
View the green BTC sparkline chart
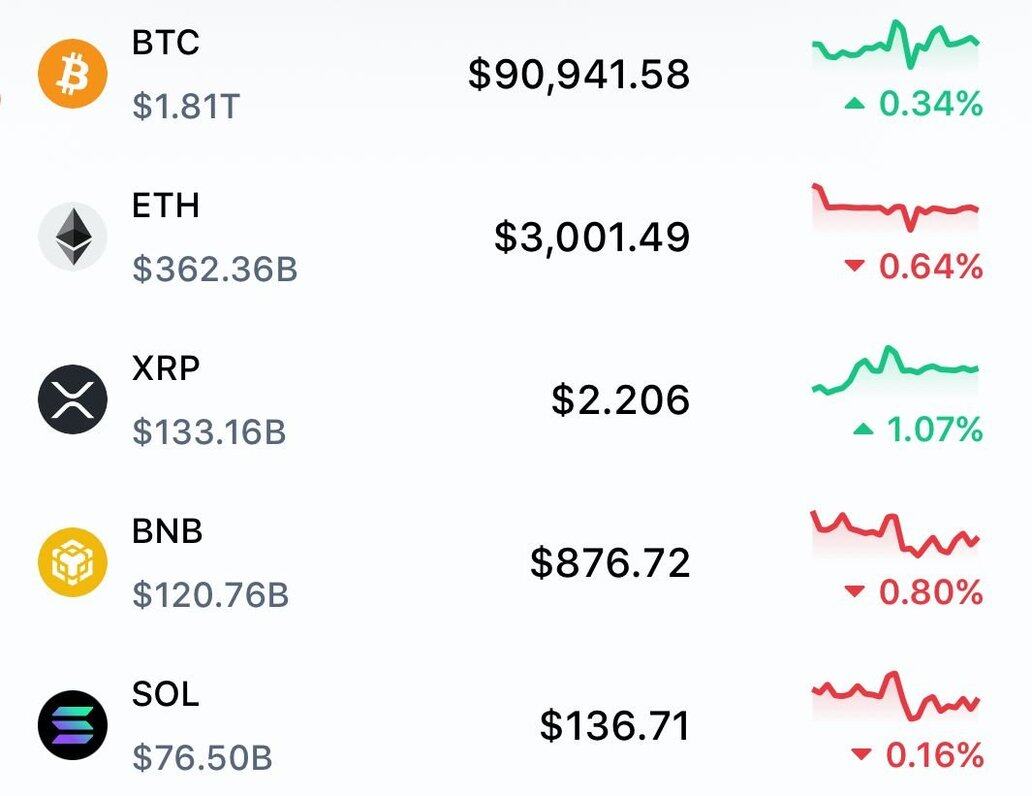[895, 45]
